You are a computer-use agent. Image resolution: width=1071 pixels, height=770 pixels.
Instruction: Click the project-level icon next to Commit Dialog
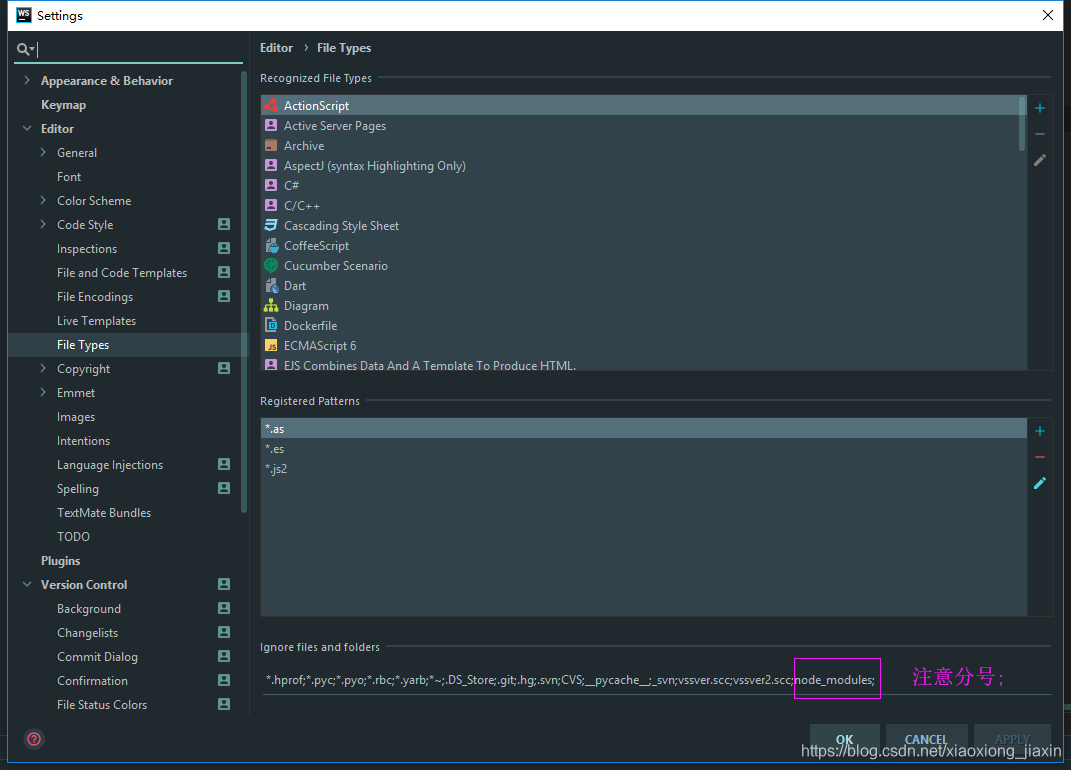224,656
